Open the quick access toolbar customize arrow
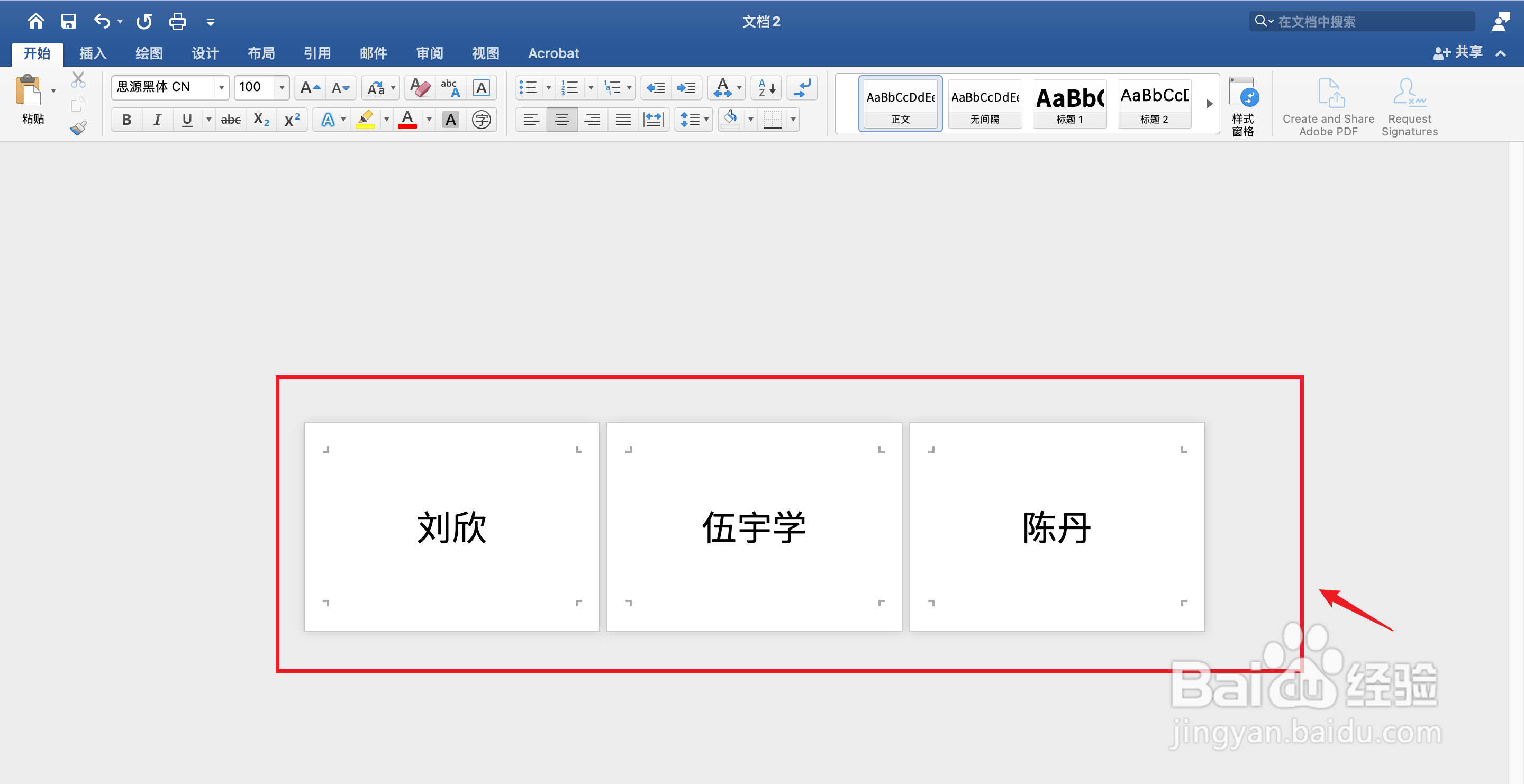 (210, 22)
